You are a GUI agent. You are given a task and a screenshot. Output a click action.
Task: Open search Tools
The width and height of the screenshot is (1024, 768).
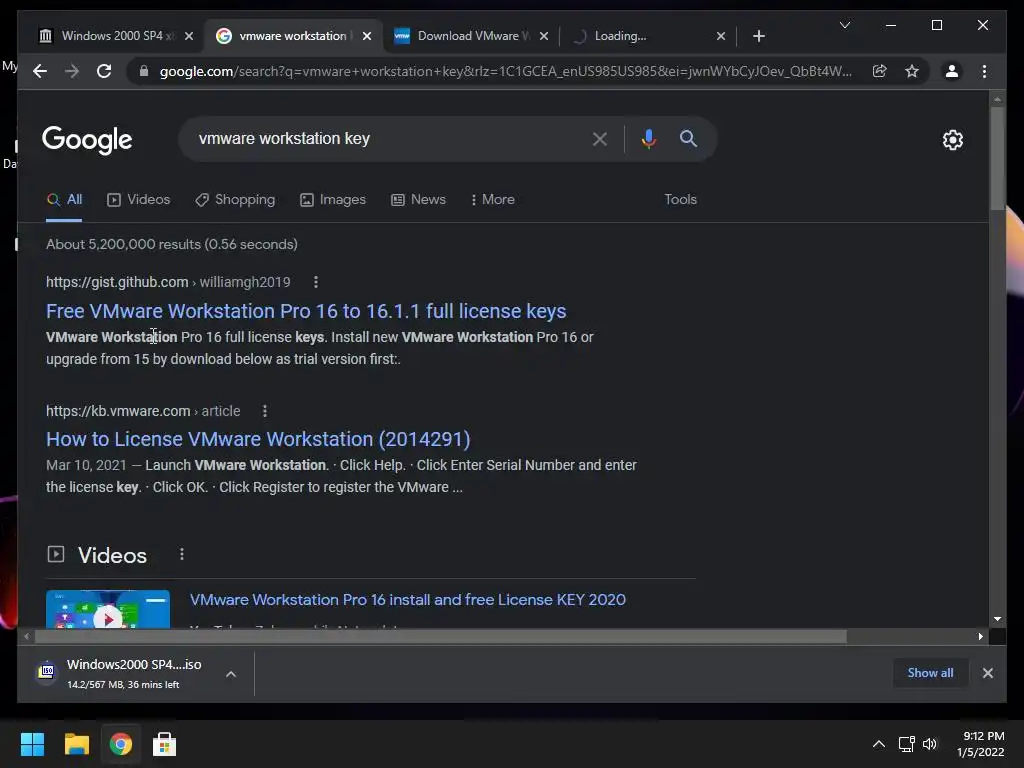(x=680, y=200)
